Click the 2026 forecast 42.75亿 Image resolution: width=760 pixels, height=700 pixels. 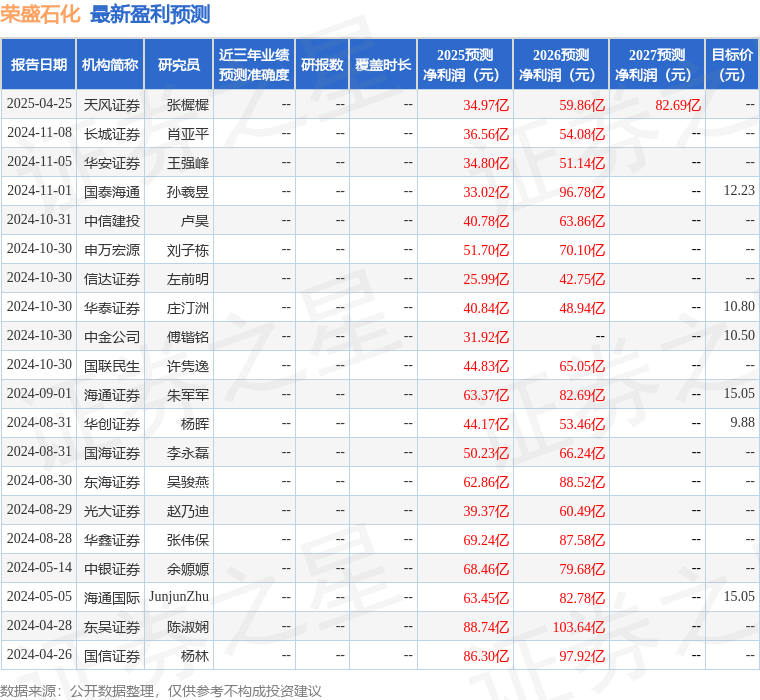(x=582, y=279)
